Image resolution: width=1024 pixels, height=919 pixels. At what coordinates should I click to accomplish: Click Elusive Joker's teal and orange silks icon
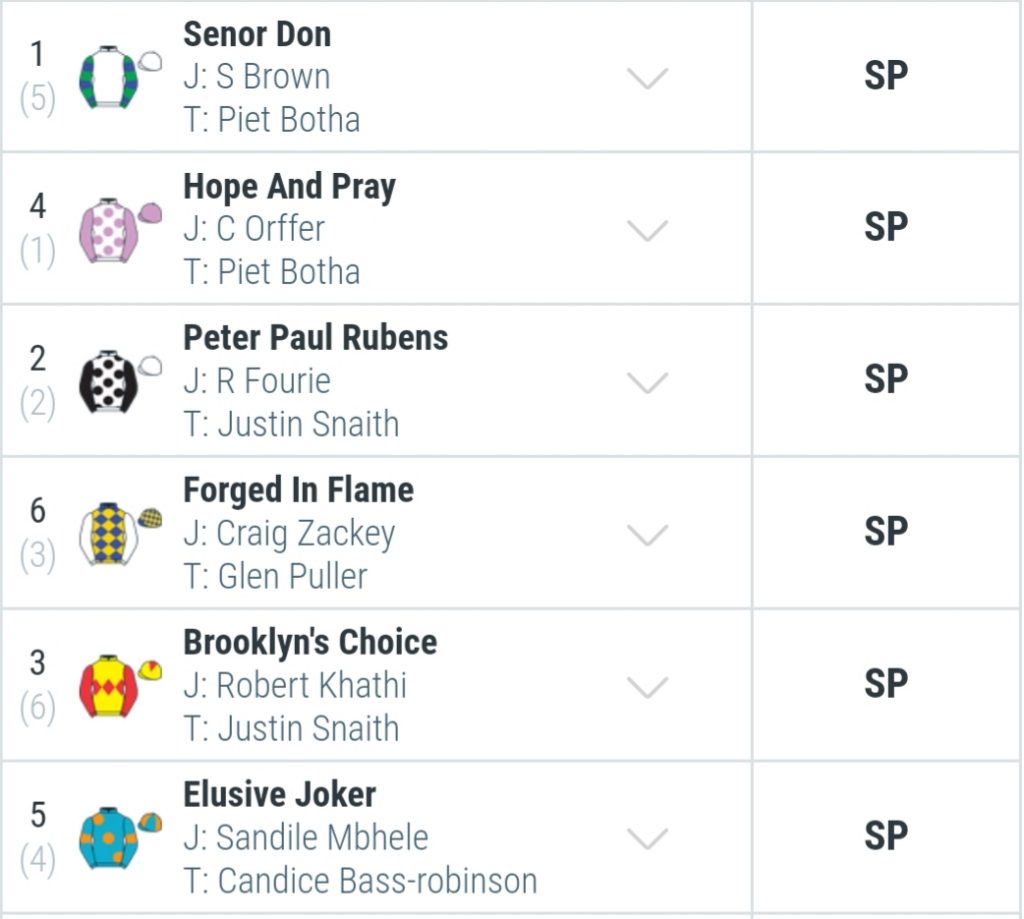120,838
